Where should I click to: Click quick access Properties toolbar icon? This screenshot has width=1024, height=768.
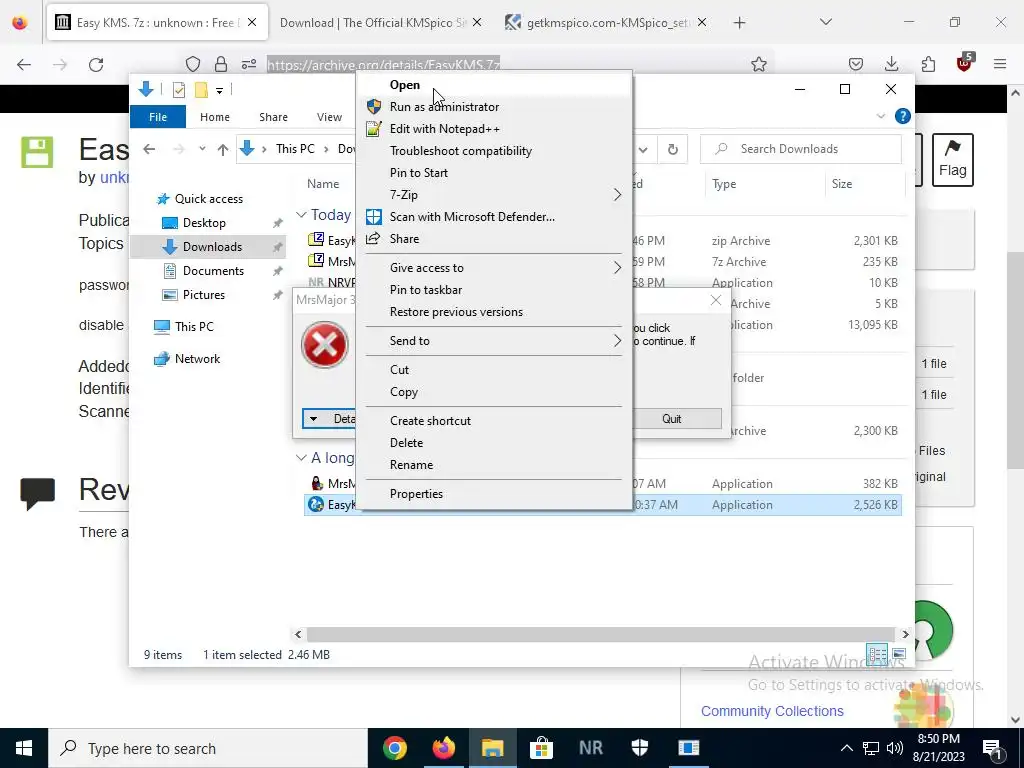pyautogui.click(x=179, y=90)
